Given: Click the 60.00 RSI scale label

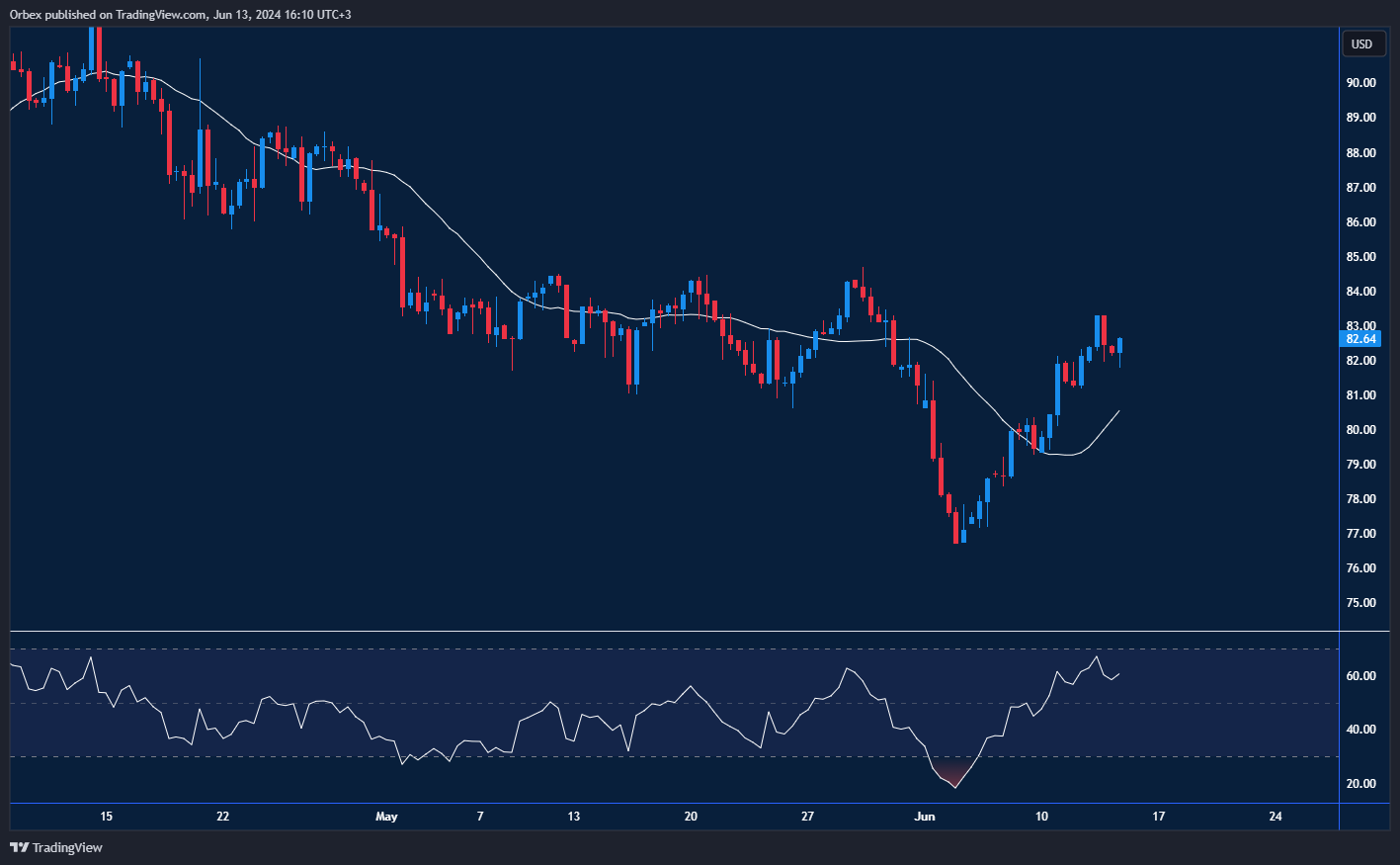Looking at the screenshot, I should 1360,676.
